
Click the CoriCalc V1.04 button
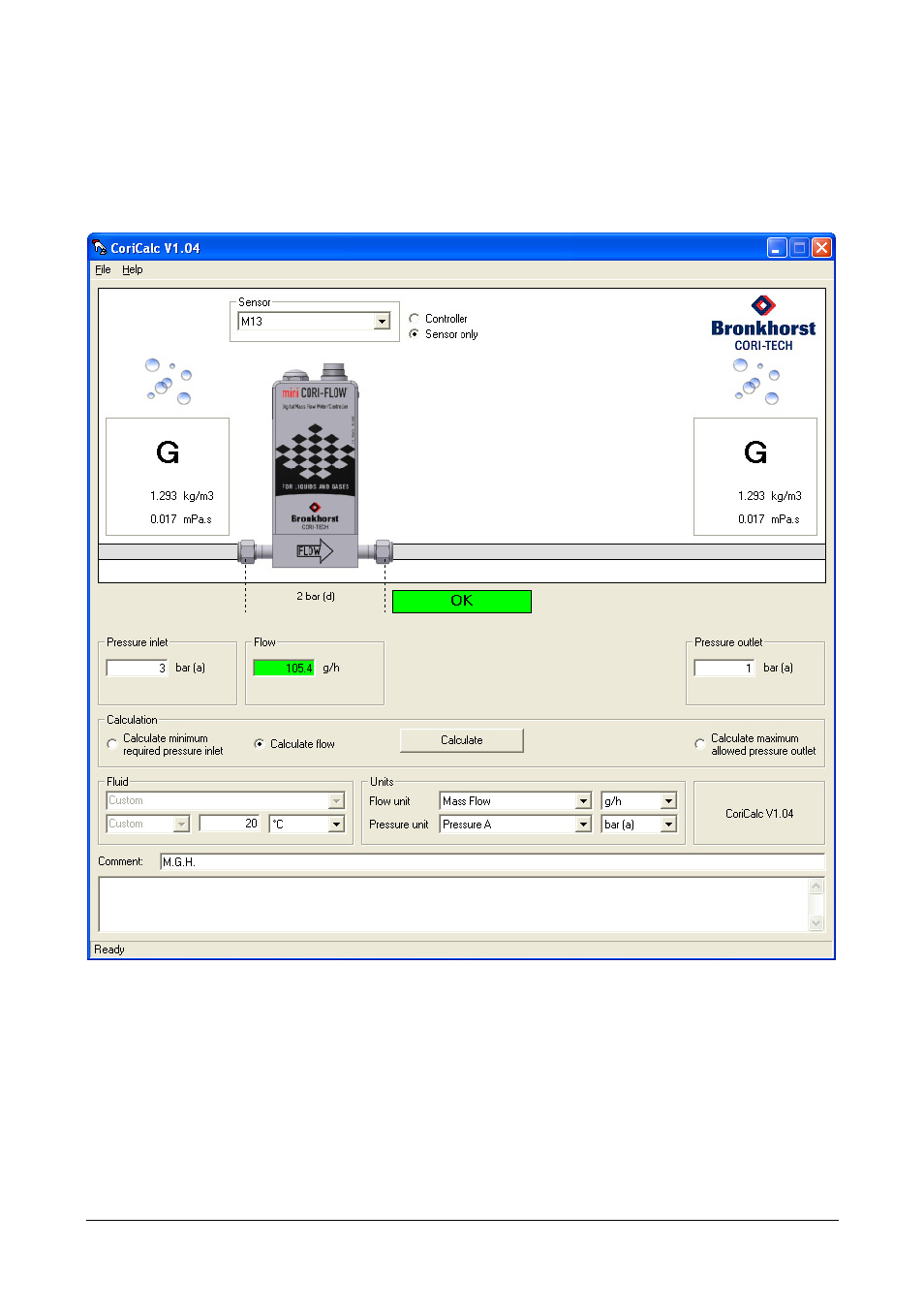coord(759,814)
